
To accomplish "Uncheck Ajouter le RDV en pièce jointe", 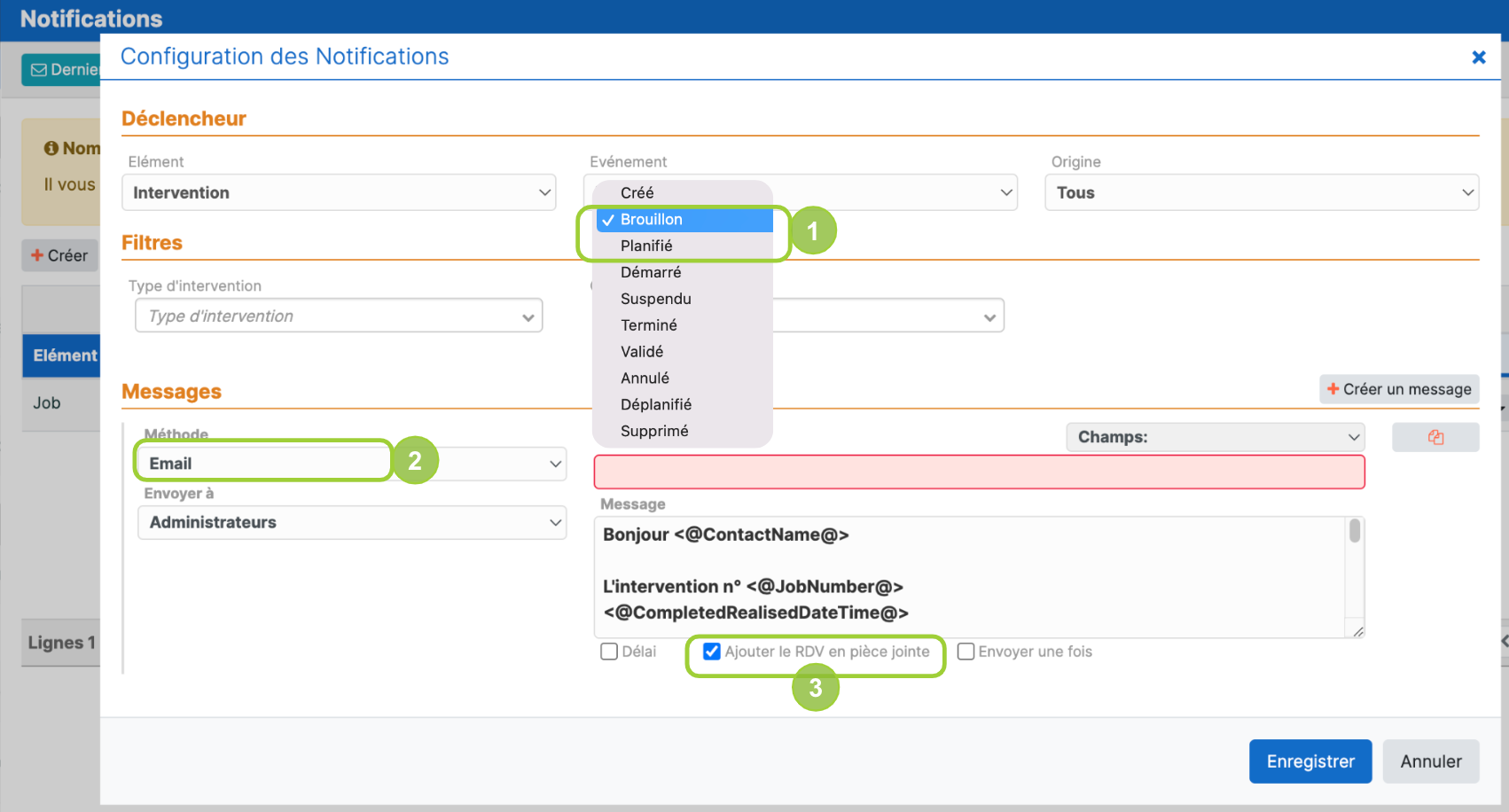I will point(711,652).
